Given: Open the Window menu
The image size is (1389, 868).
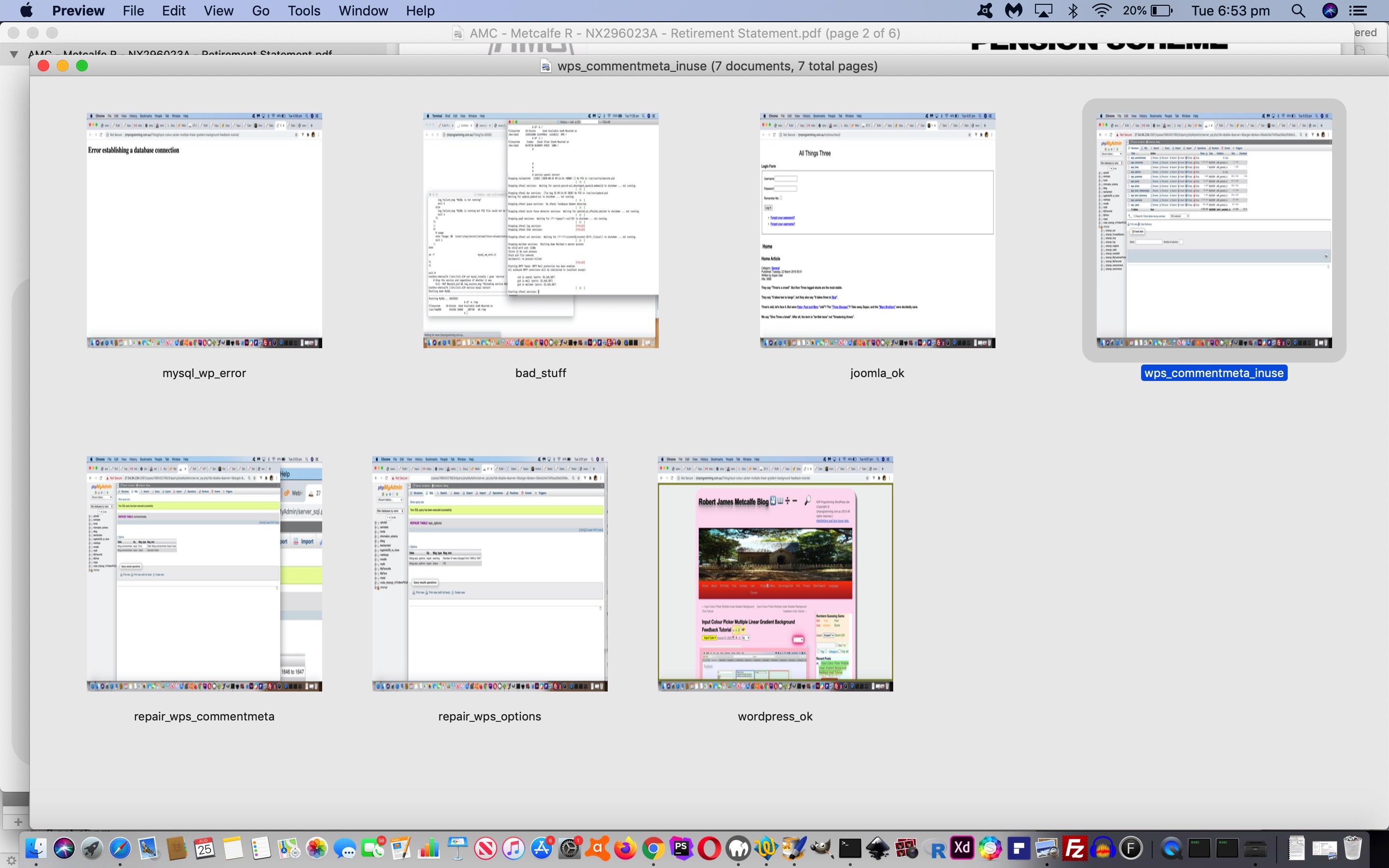Looking at the screenshot, I should (x=363, y=10).
